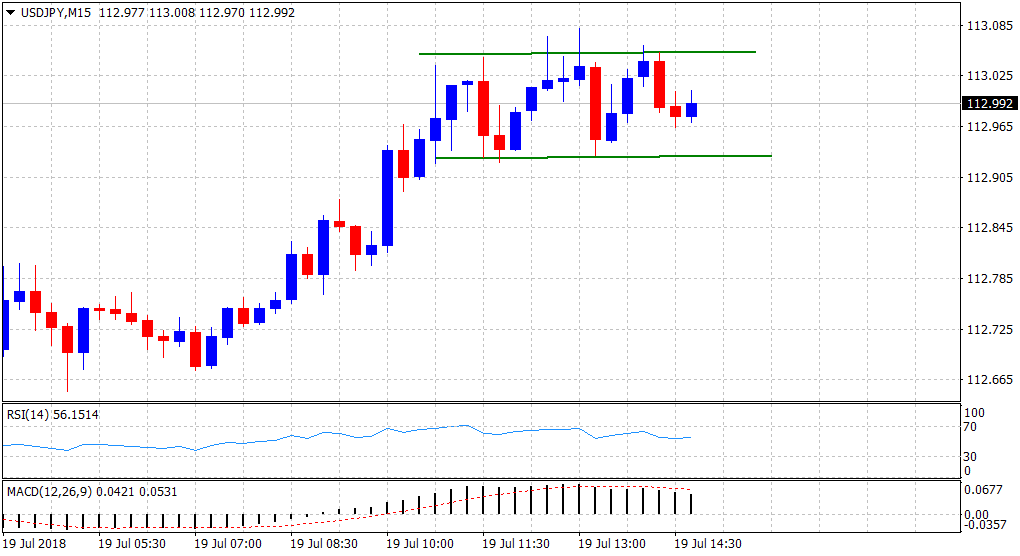Click the 113.025 price axis label
Viewport: 1020px width, 556px height.
click(990, 76)
